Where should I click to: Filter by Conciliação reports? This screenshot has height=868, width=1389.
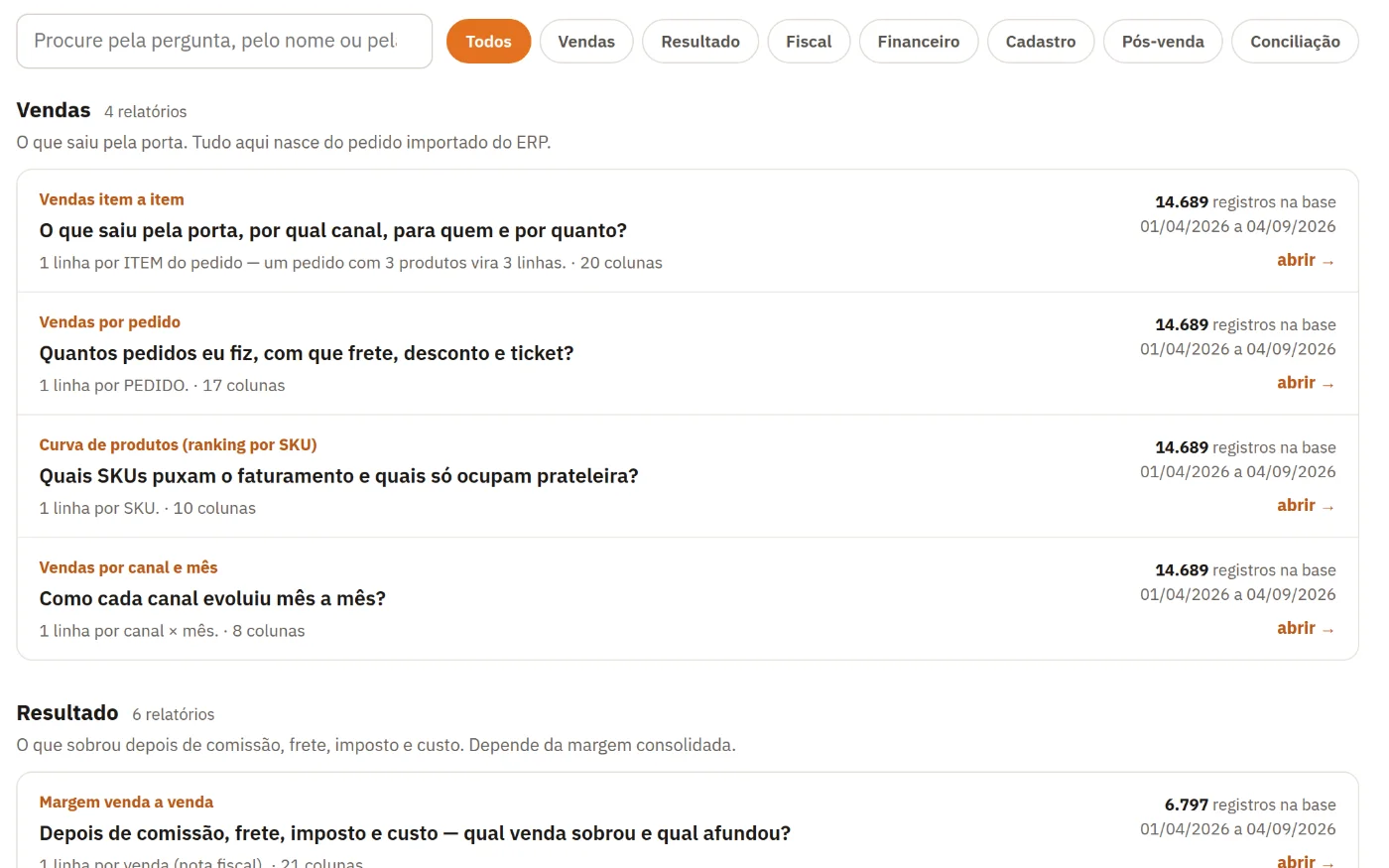click(1295, 42)
